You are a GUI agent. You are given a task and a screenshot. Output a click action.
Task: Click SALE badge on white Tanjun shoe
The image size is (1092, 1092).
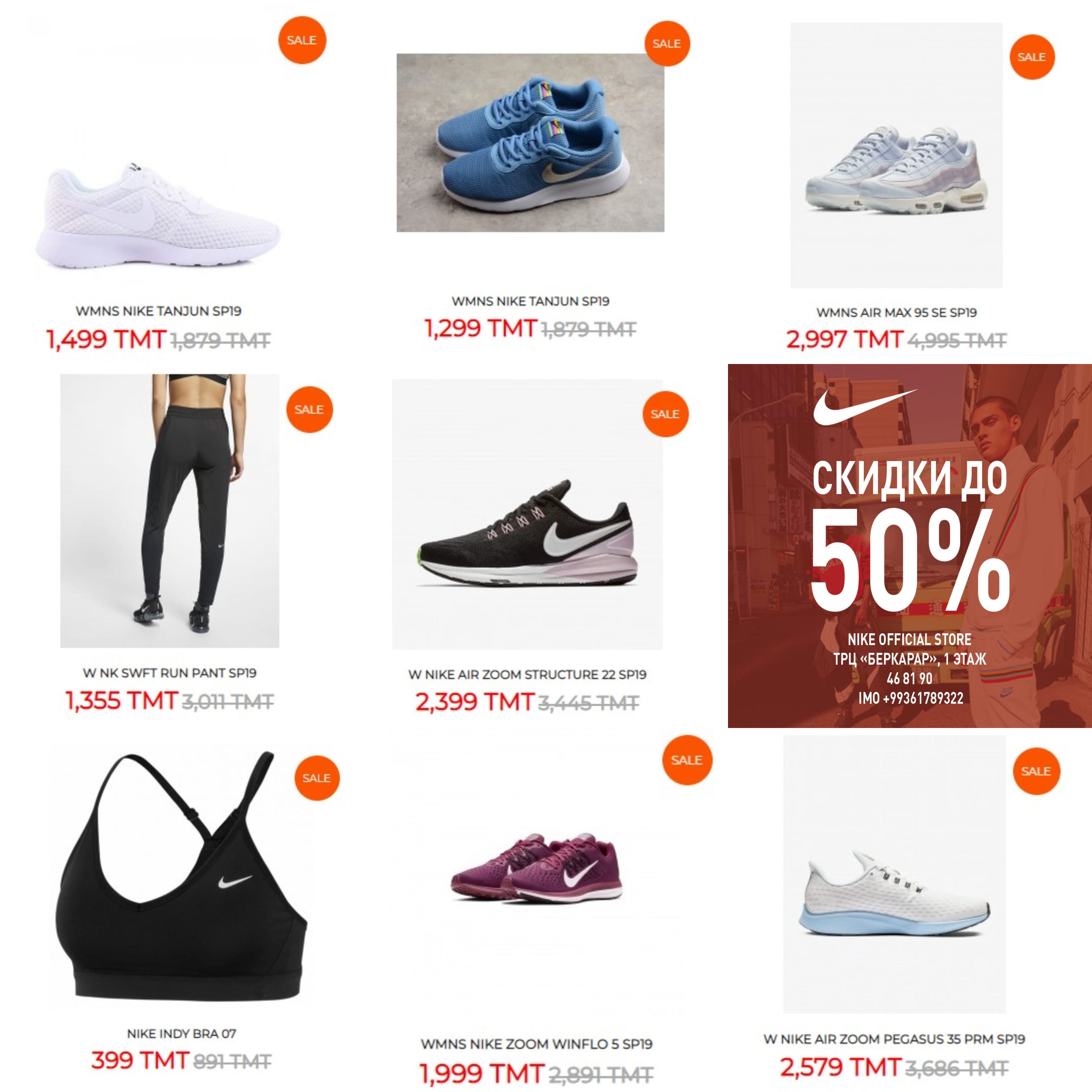point(302,40)
